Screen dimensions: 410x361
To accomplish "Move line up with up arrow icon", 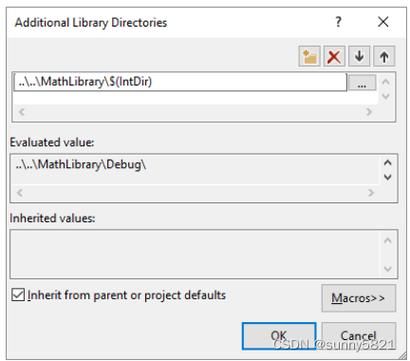I will click(384, 56).
